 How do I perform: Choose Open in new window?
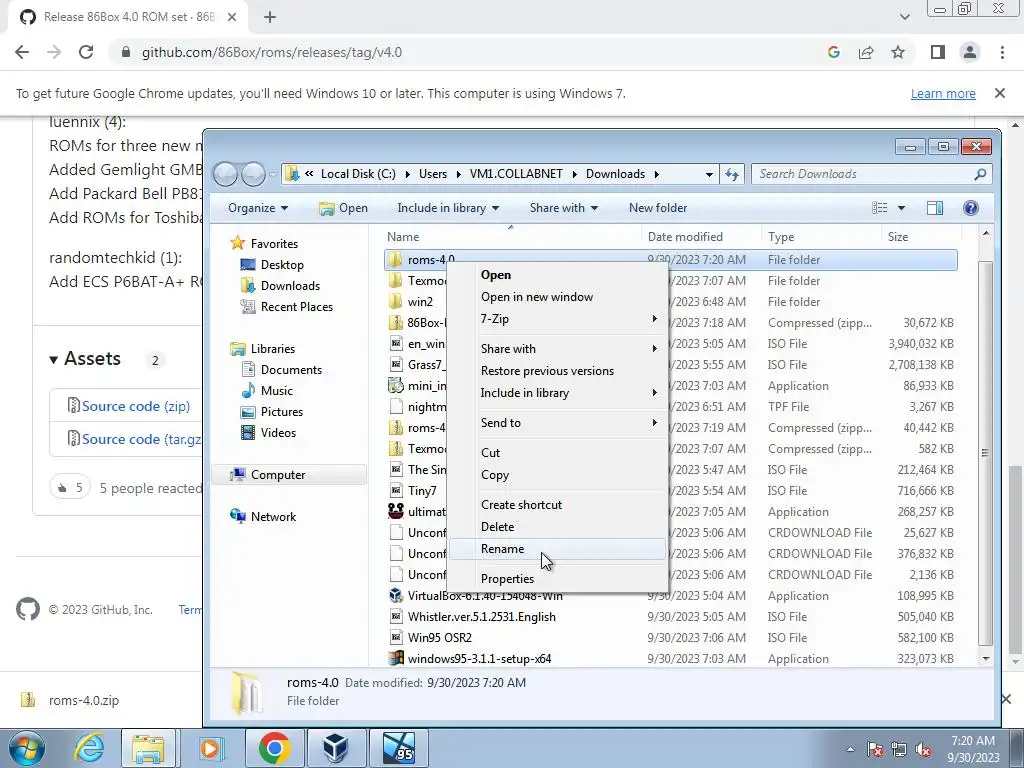(557, 296)
